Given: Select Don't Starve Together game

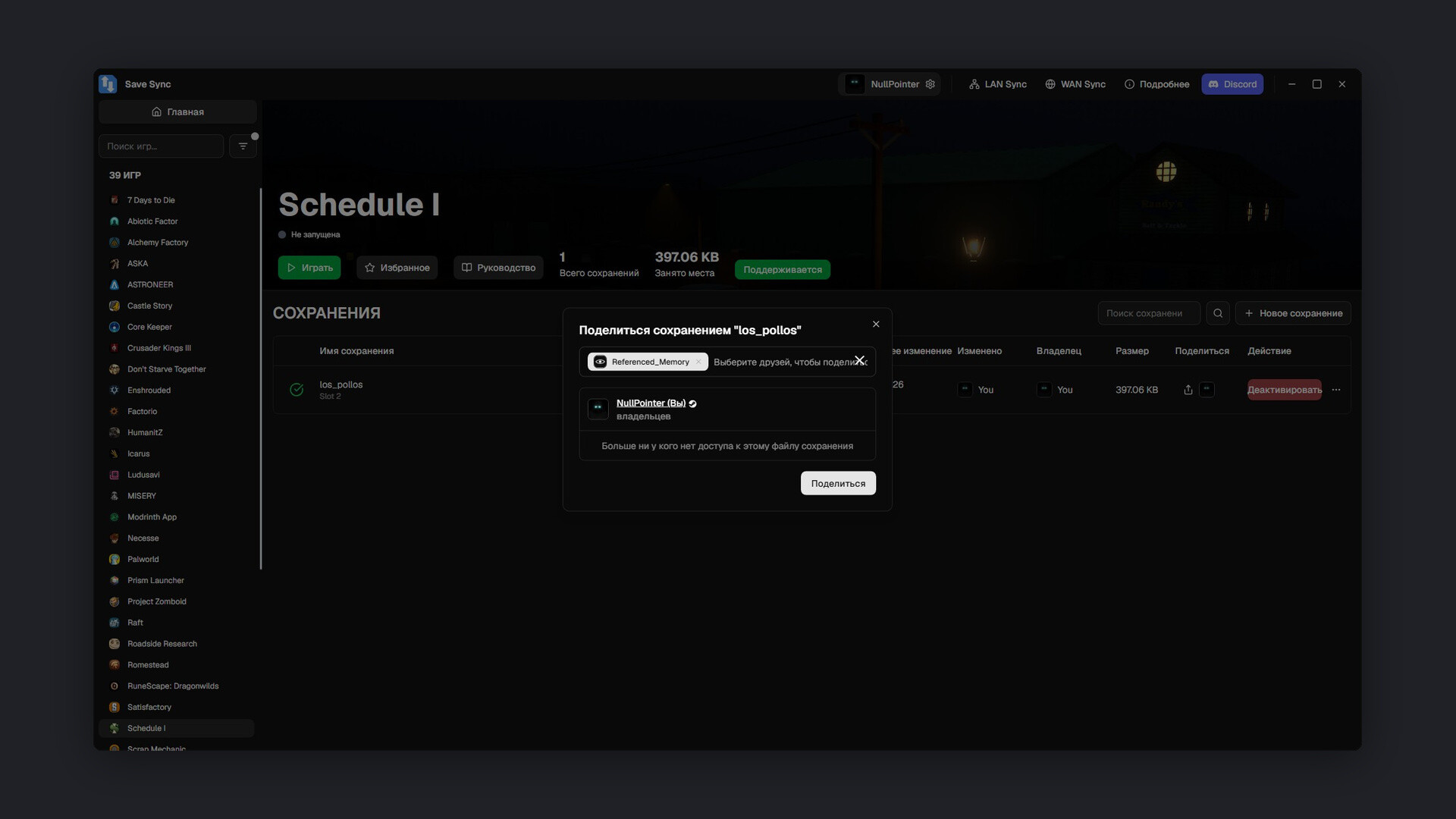Looking at the screenshot, I should click(176, 369).
